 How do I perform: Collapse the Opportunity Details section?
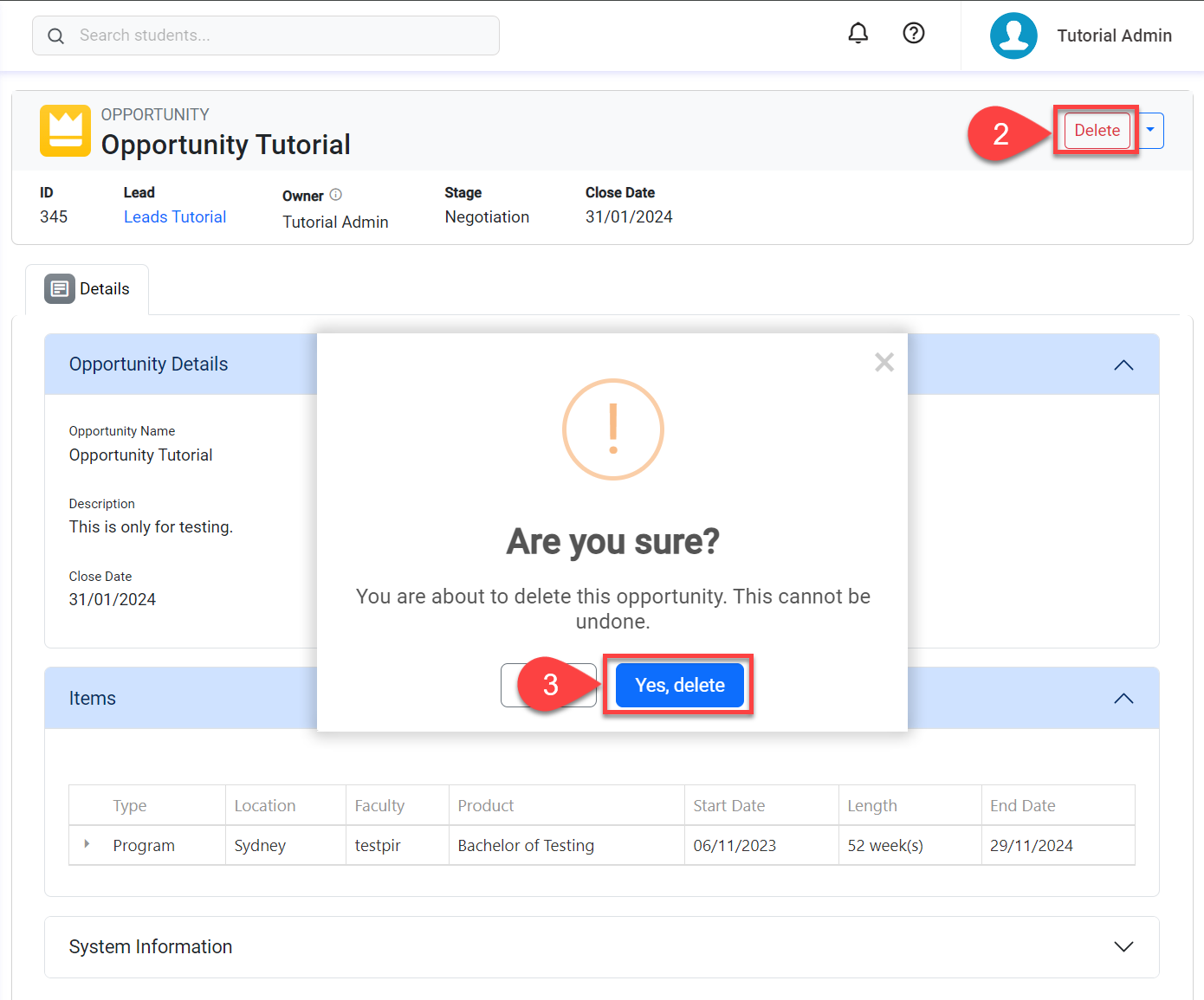click(x=1123, y=365)
